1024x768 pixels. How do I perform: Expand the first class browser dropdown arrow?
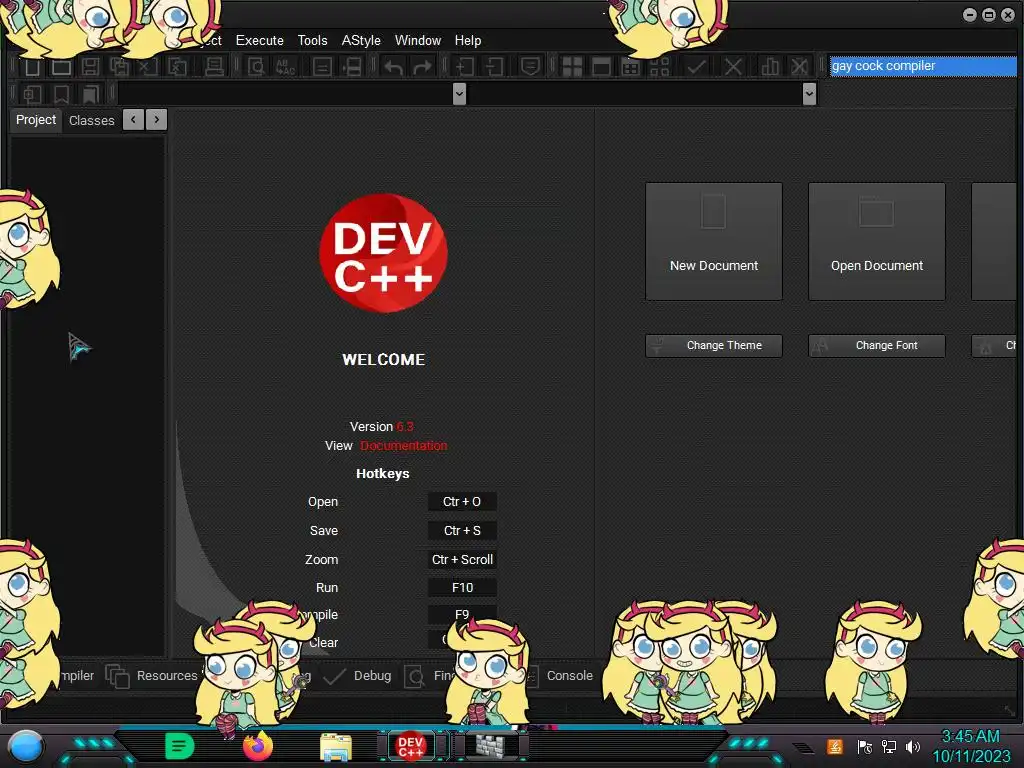(459, 94)
